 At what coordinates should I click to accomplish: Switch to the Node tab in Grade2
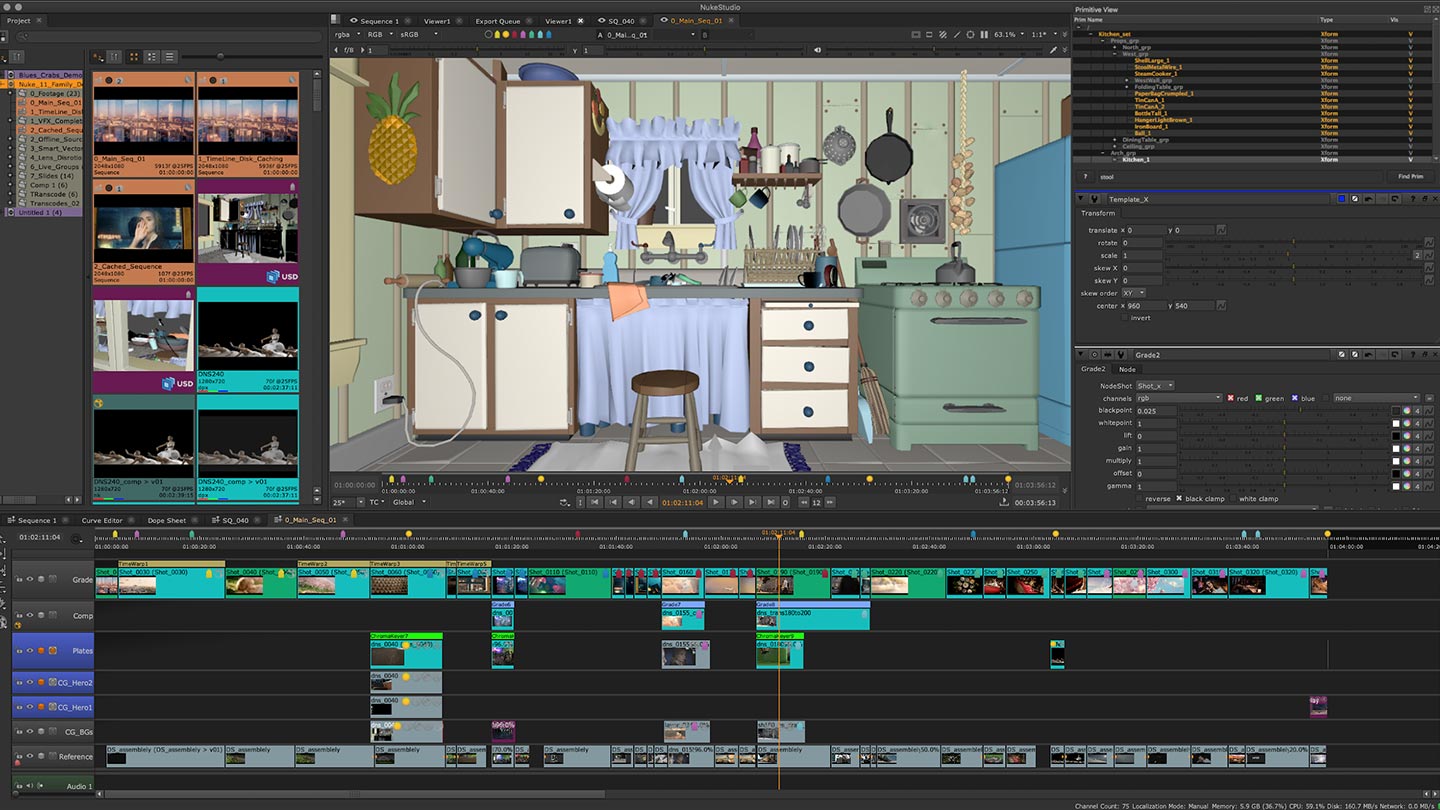1126,369
